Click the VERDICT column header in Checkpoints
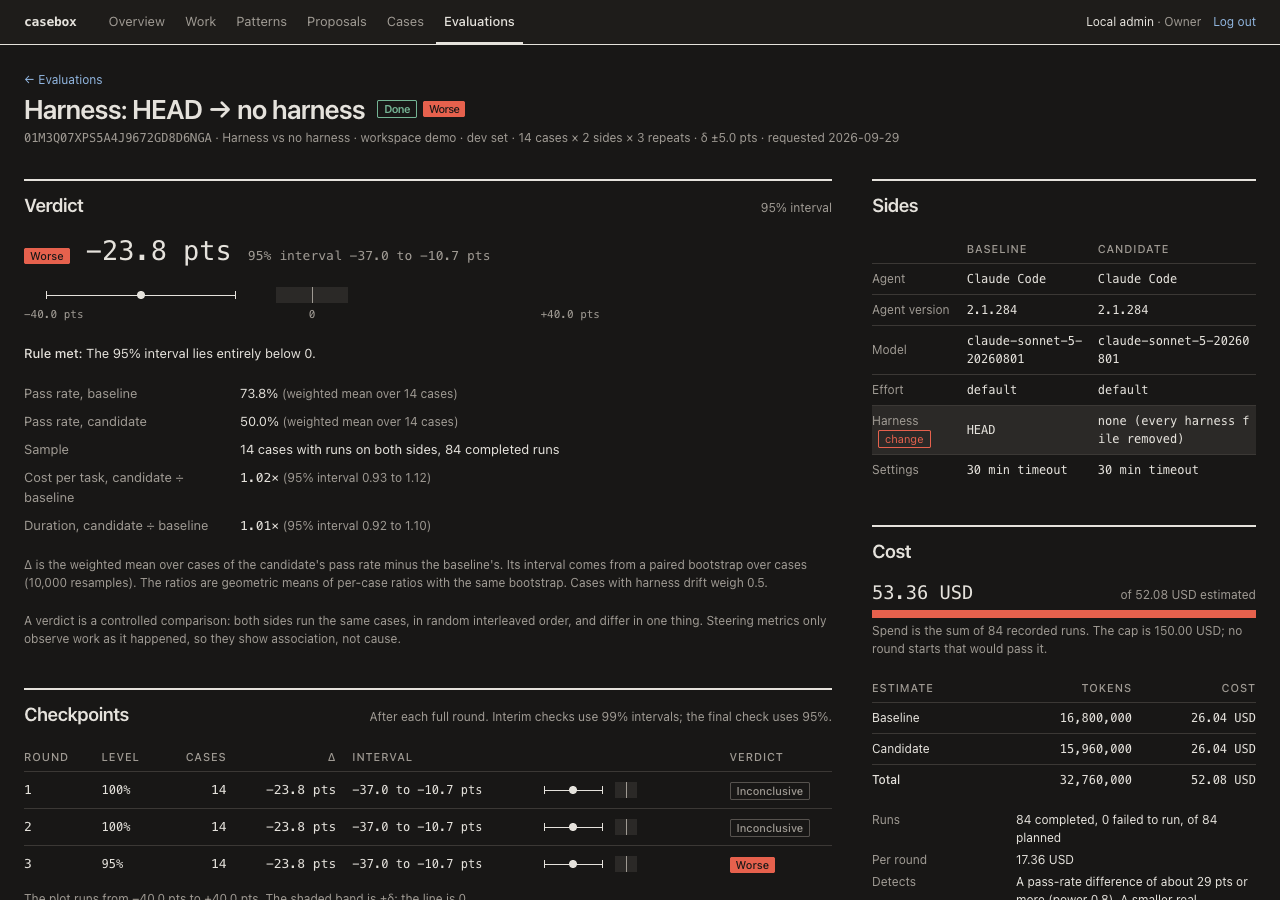The width and height of the screenshot is (1280, 900). [x=756, y=757]
